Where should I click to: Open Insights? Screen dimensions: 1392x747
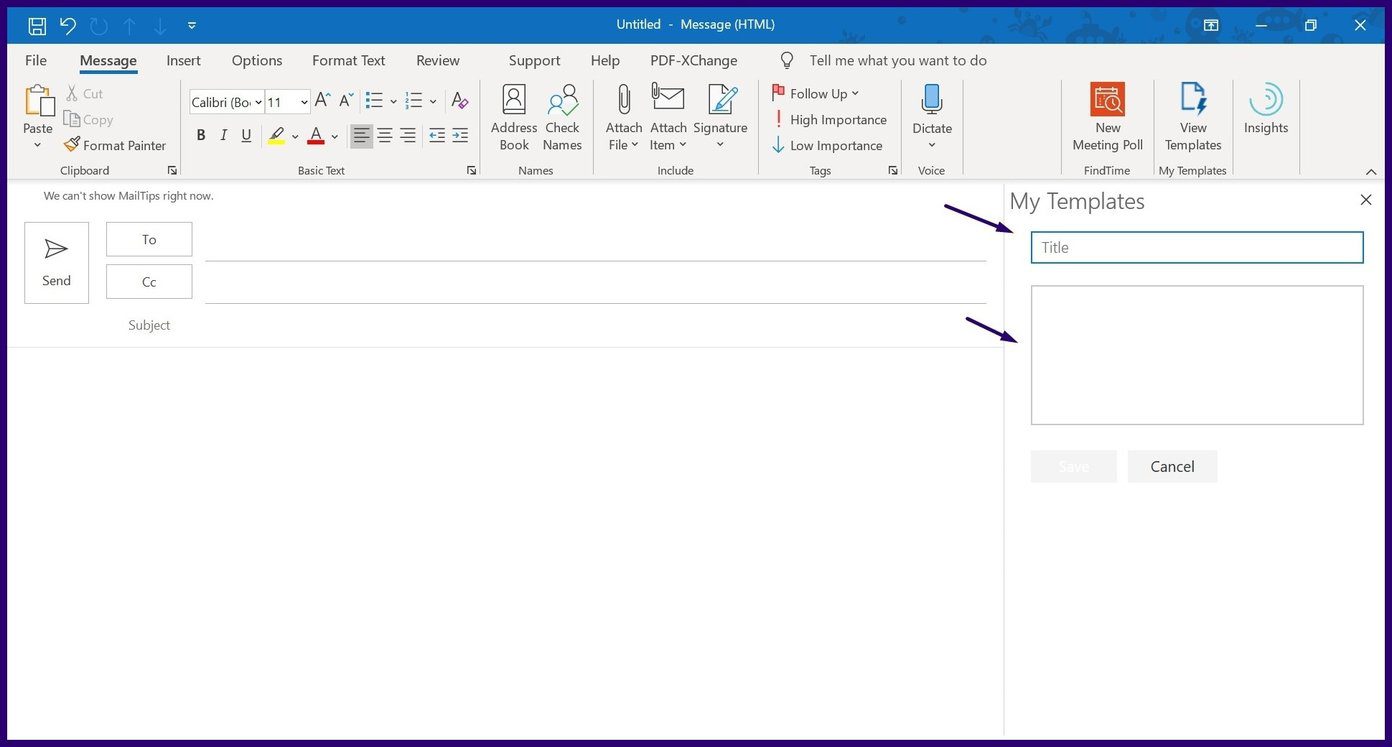(x=1266, y=110)
